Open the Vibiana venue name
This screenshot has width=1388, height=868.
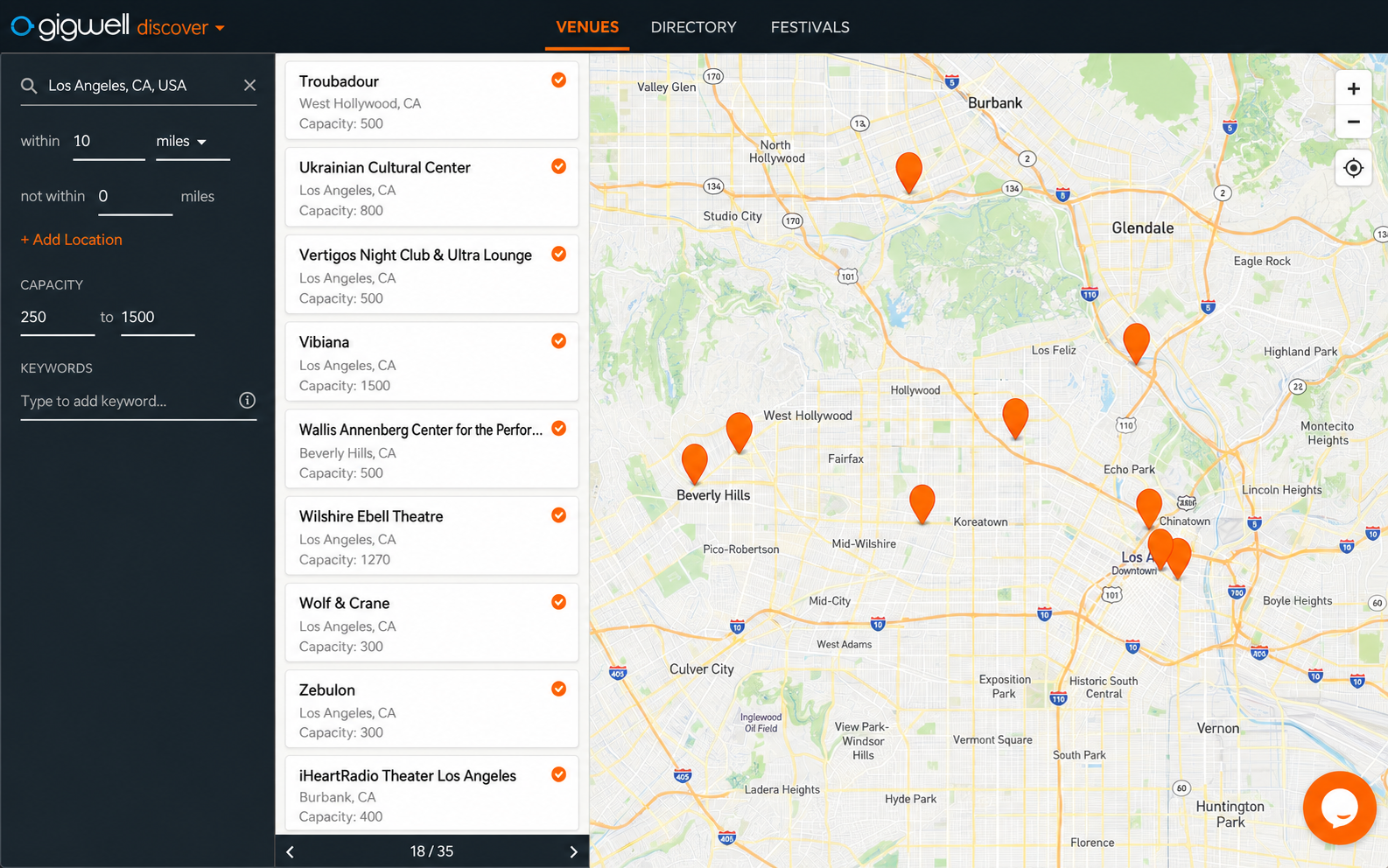(x=324, y=342)
